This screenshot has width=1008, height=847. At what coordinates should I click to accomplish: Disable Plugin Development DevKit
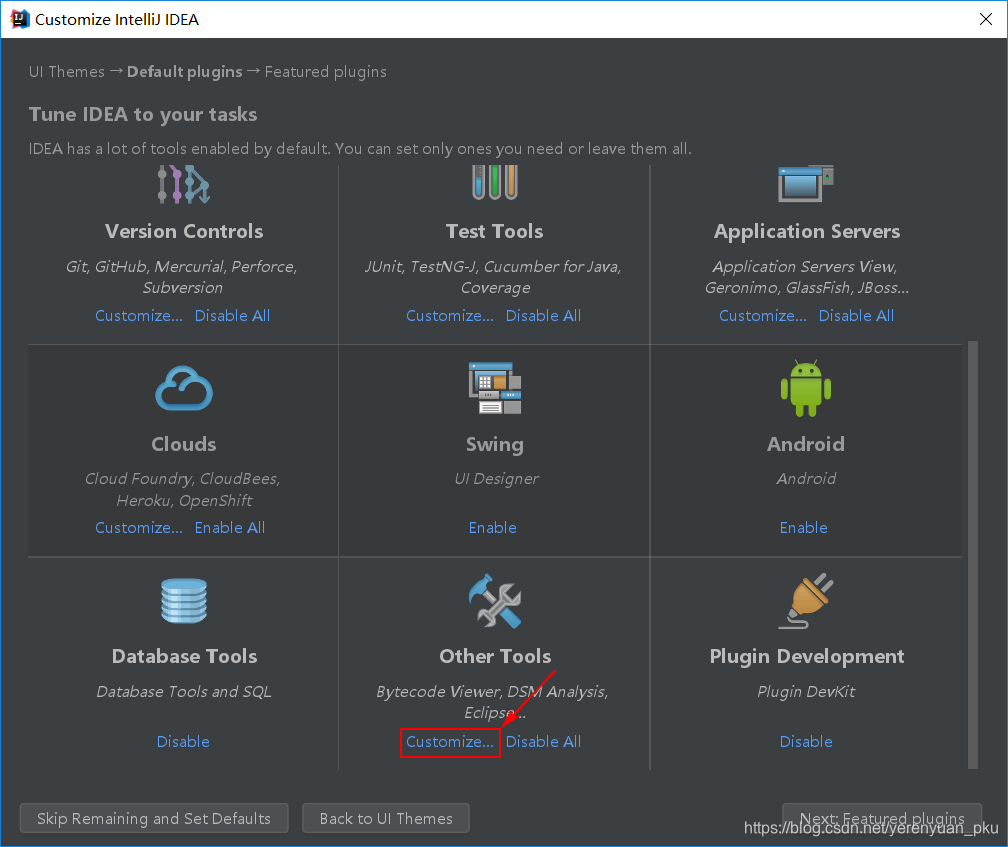[x=806, y=742]
